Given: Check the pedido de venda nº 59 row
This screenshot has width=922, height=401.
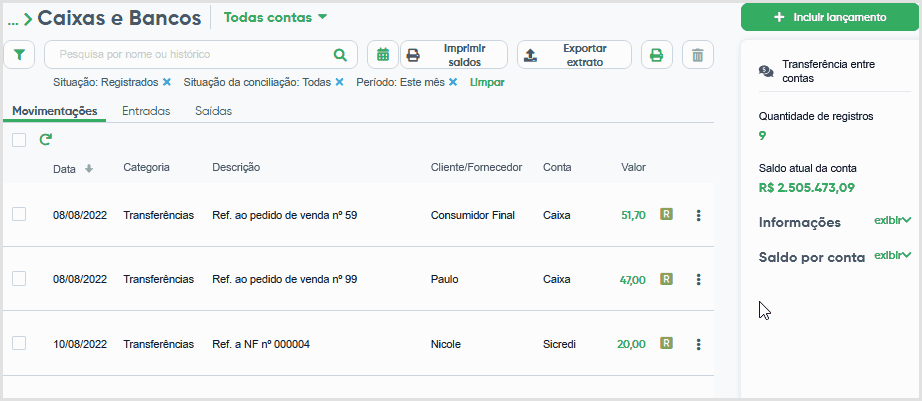Looking at the screenshot, I should [19, 214].
